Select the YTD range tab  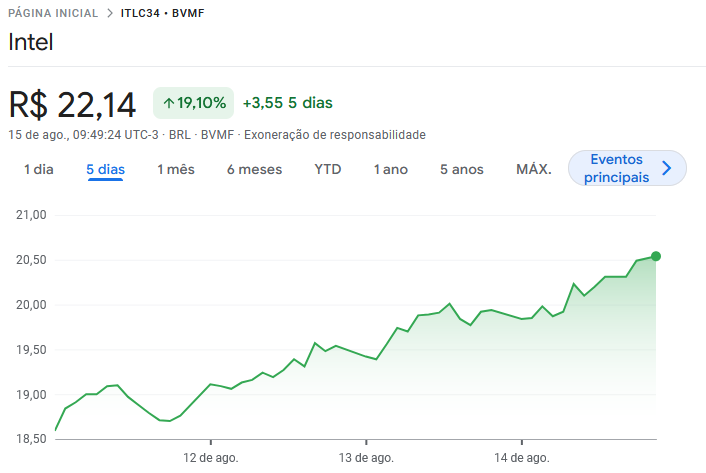point(328,169)
